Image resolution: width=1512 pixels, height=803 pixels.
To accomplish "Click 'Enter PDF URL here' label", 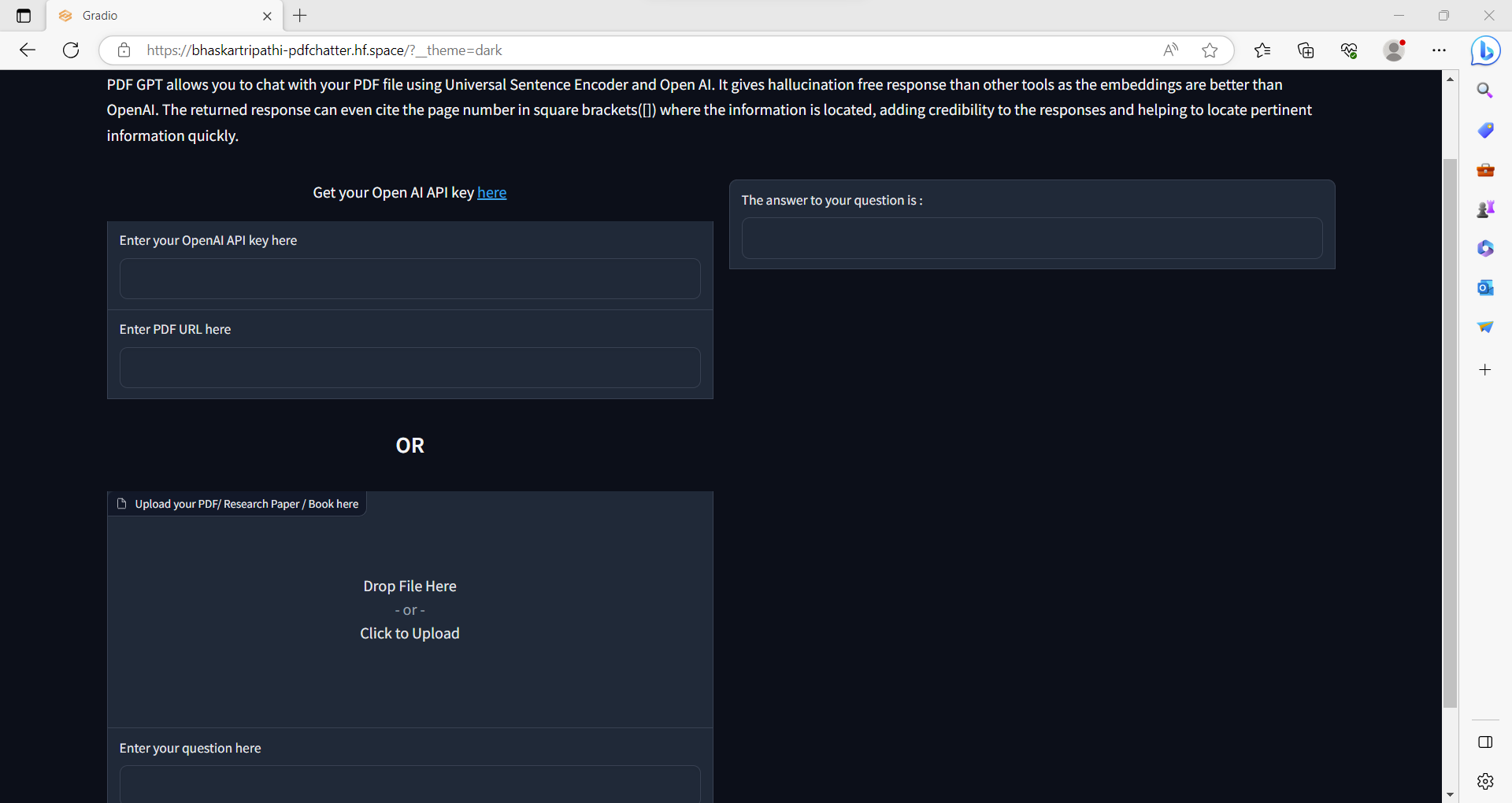I will [175, 330].
